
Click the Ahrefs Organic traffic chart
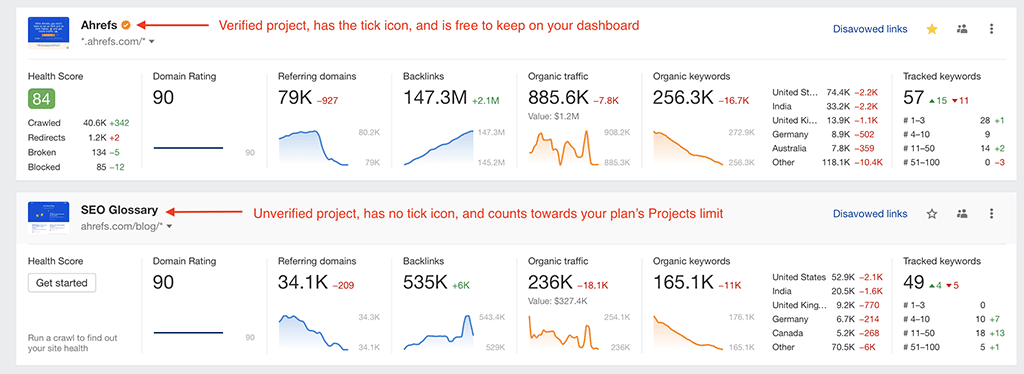pyautogui.click(x=563, y=148)
